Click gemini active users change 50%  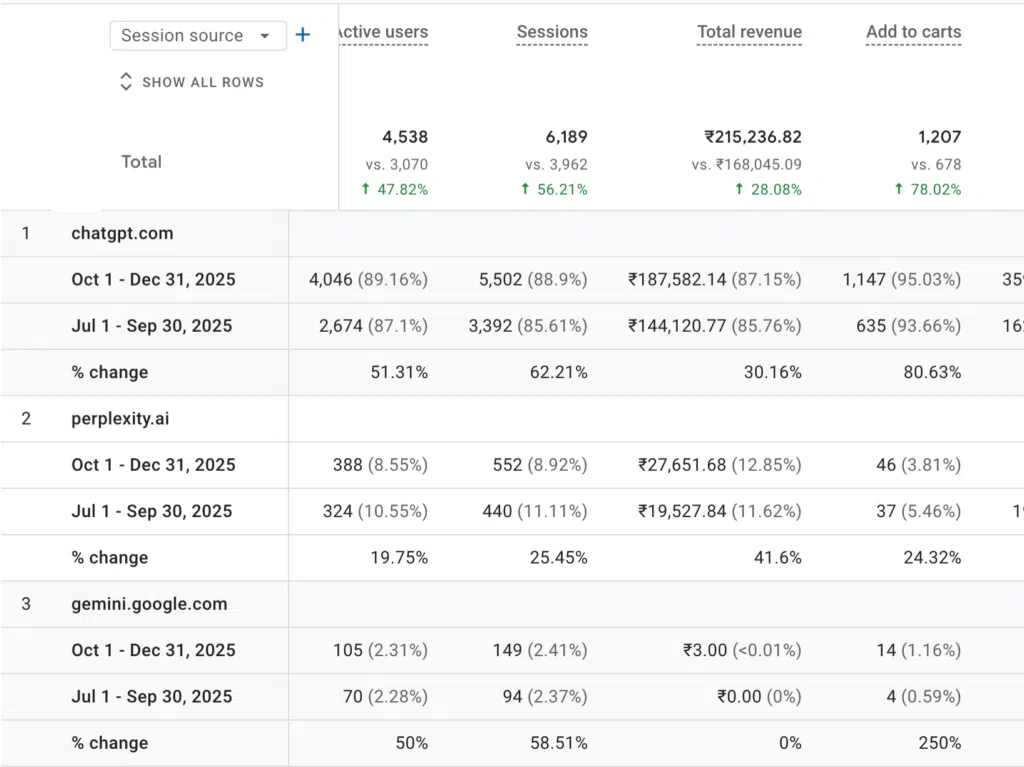411,743
